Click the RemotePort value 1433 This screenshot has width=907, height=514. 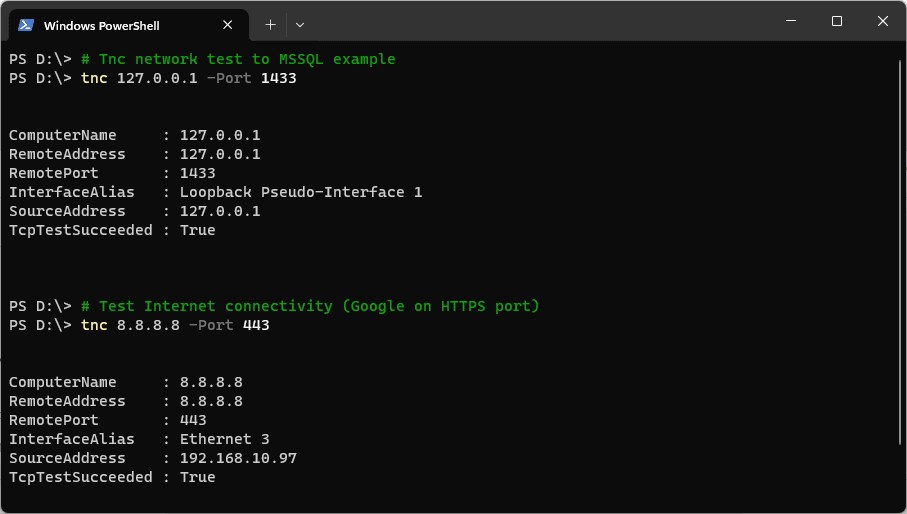click(x=197, y=173)
